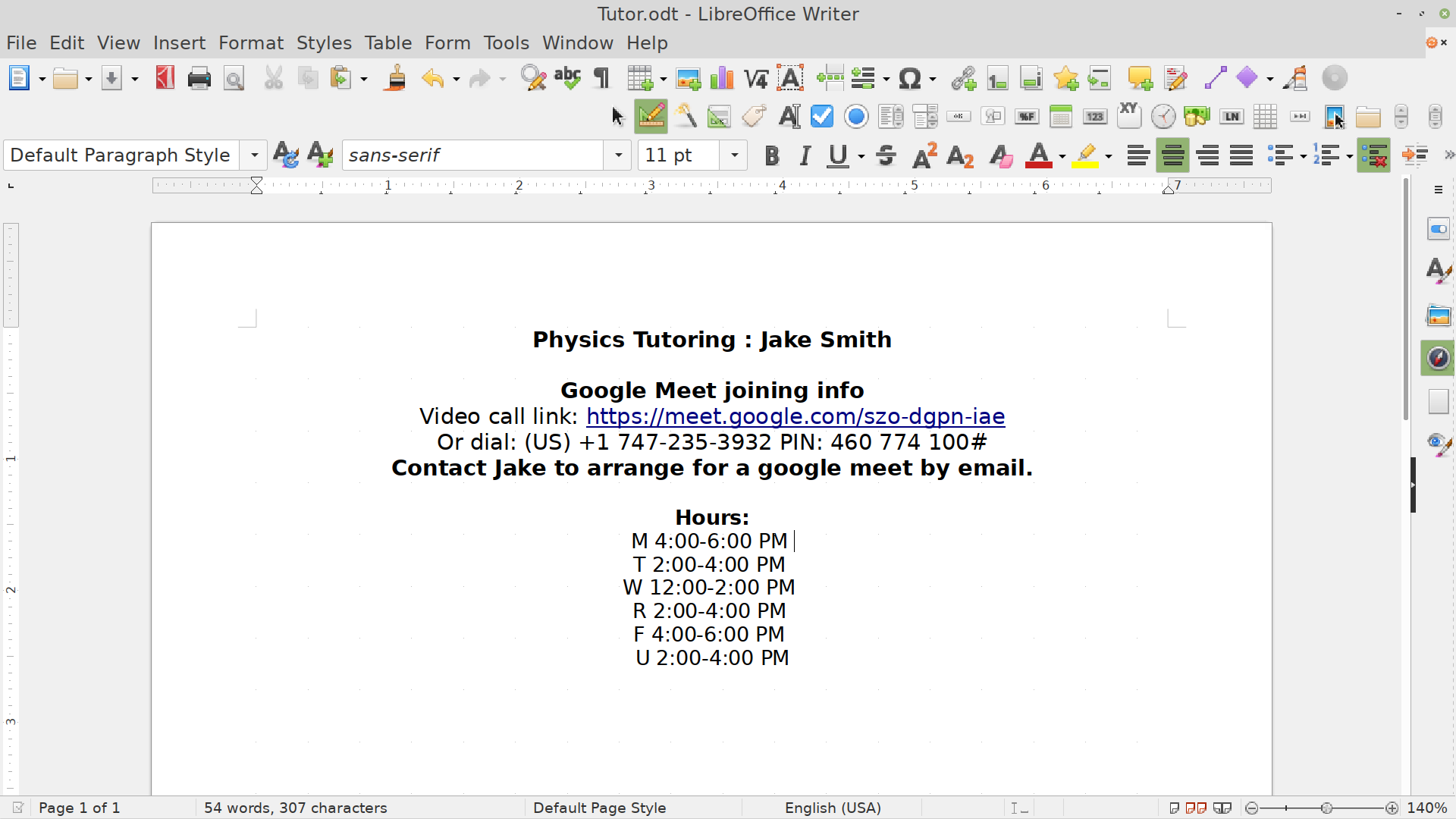Screen dimensions: 1456x819
Task: Click the zoom slider in status bar
Action: [1326, 808]
